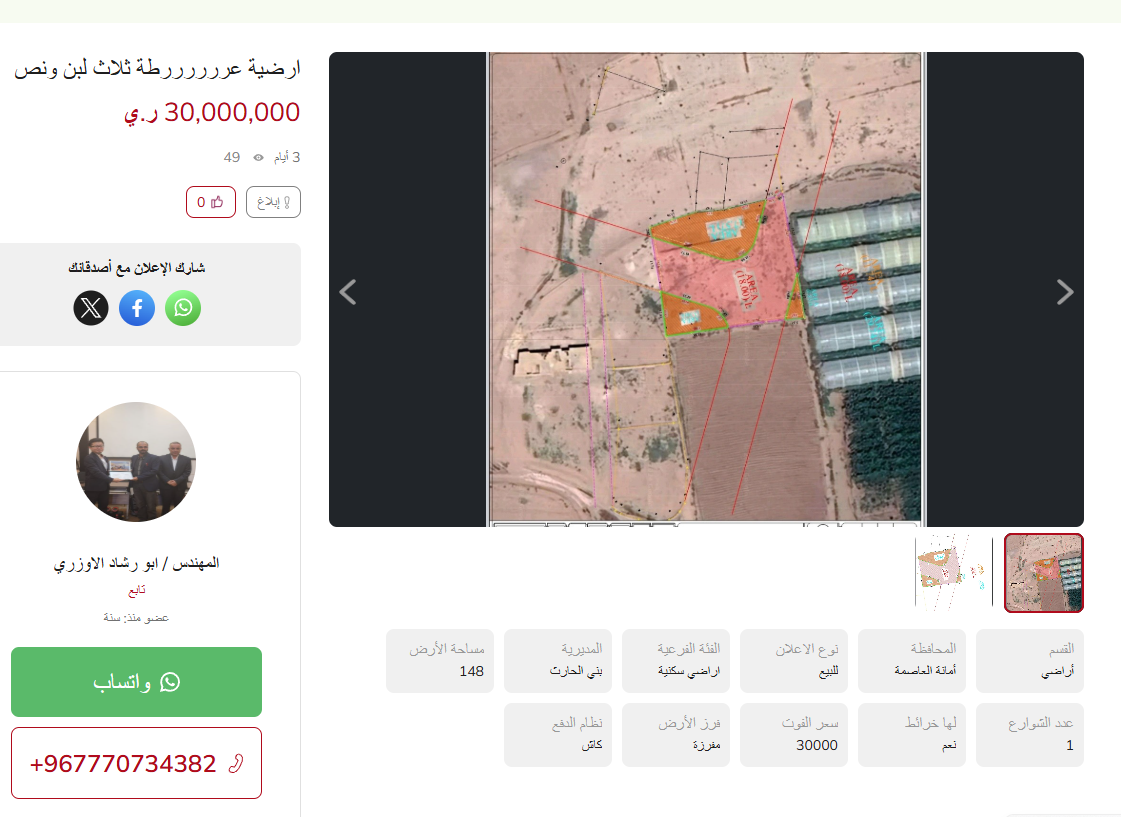Like the listing with thumbs-up button
This screenshot has width=1121, height=817.
(211, 202)
